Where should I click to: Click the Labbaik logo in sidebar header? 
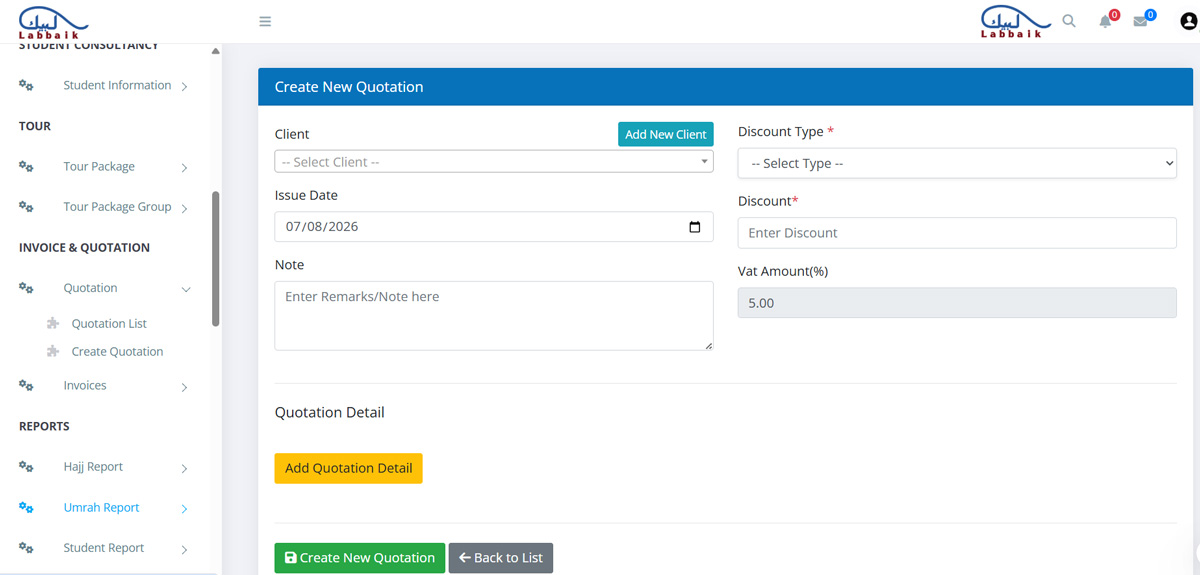coord(54,22)
